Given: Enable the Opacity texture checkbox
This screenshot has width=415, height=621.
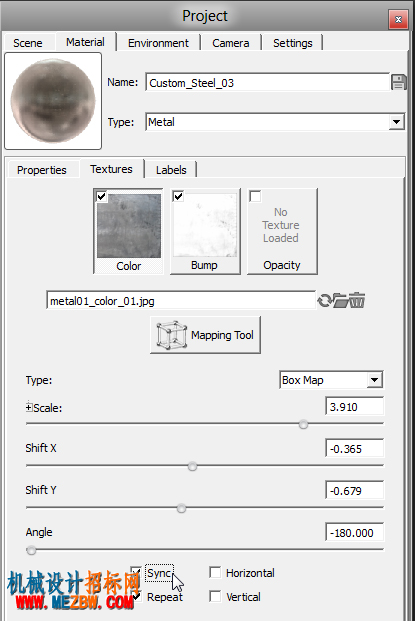Looking at the screenshot, I should (x=255, y=196).
